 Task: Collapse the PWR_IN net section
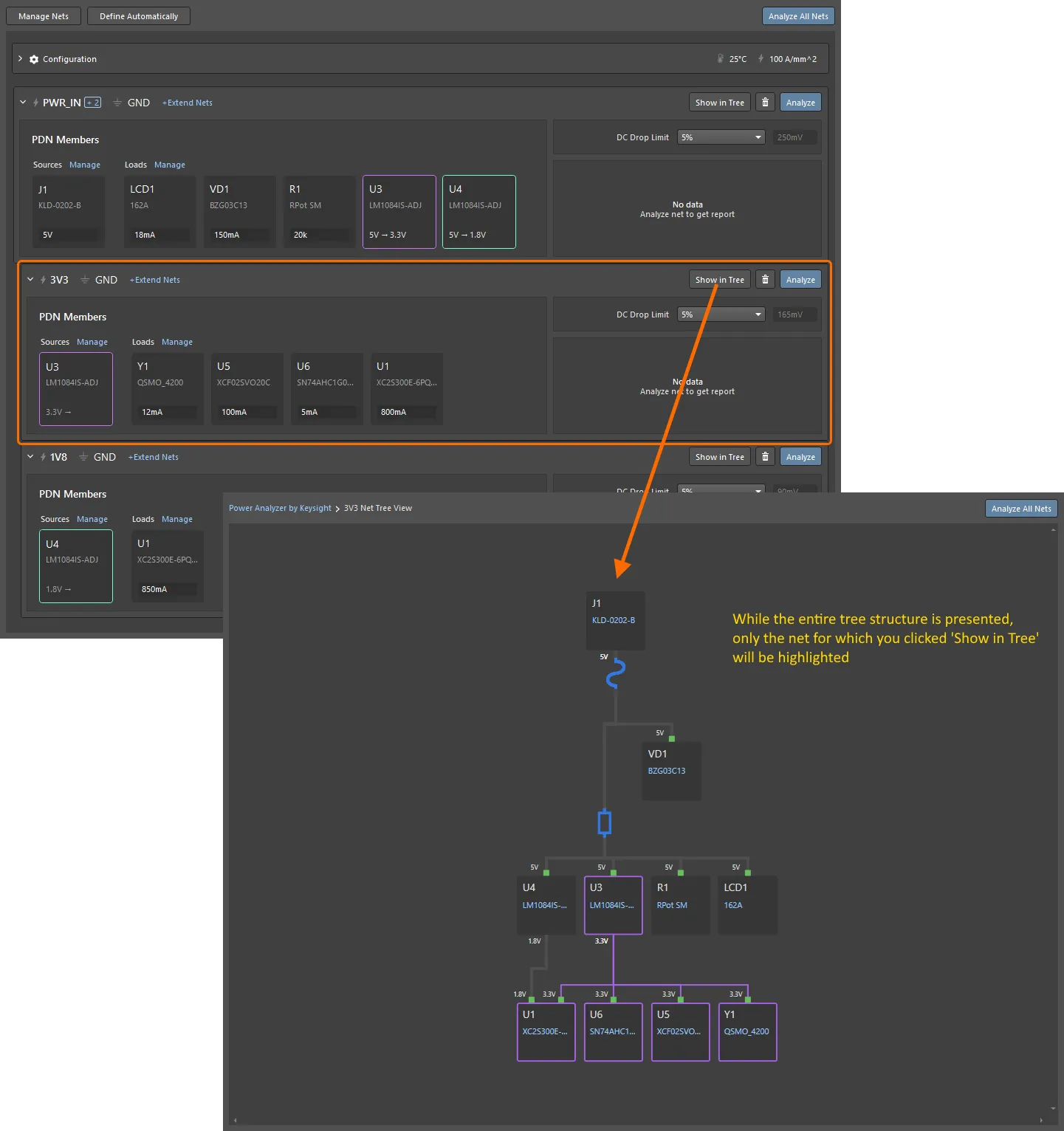tap(23, 103)
